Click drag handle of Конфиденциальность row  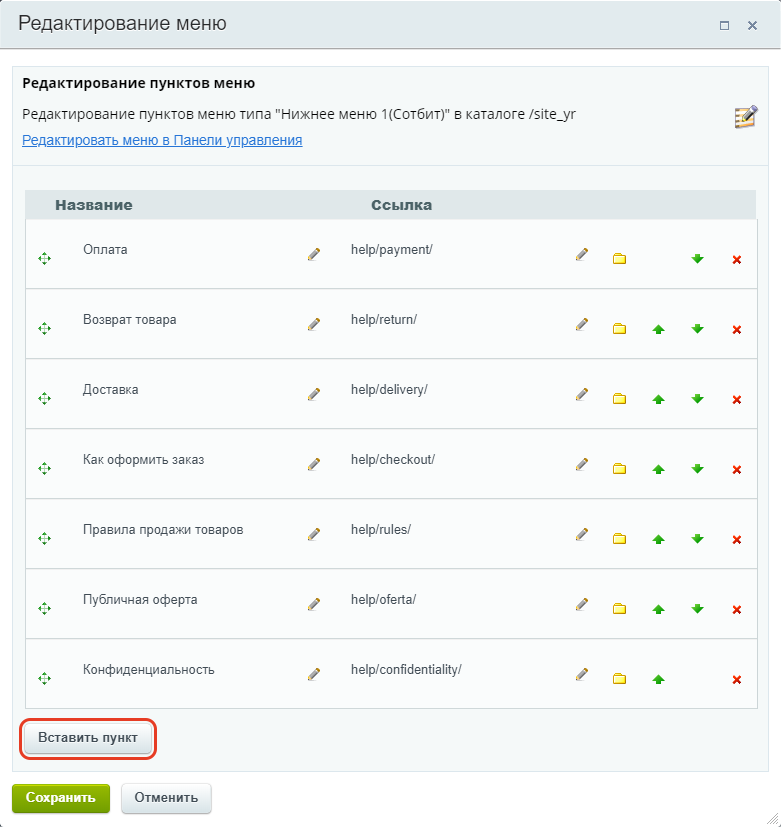pos(44,678)
